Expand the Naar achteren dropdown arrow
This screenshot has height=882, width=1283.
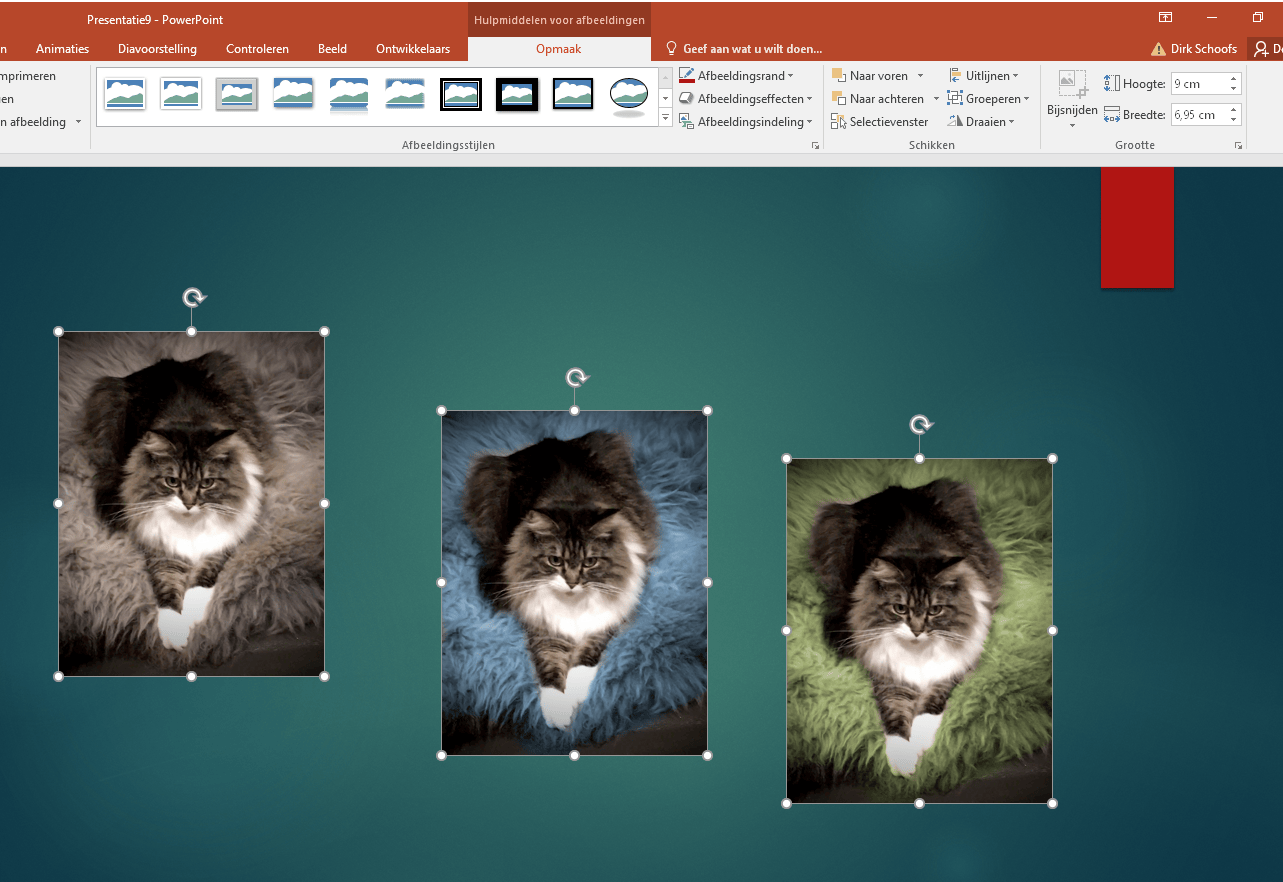point(936,99)
